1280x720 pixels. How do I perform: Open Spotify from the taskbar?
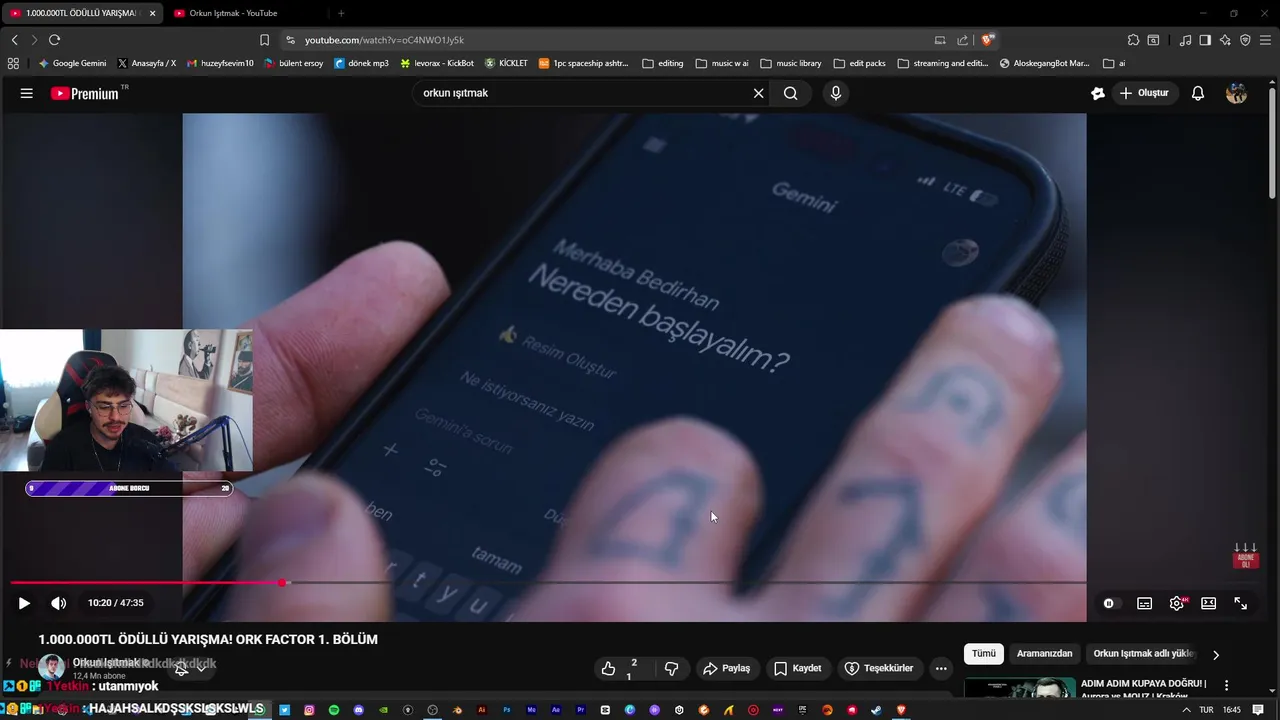334,710
